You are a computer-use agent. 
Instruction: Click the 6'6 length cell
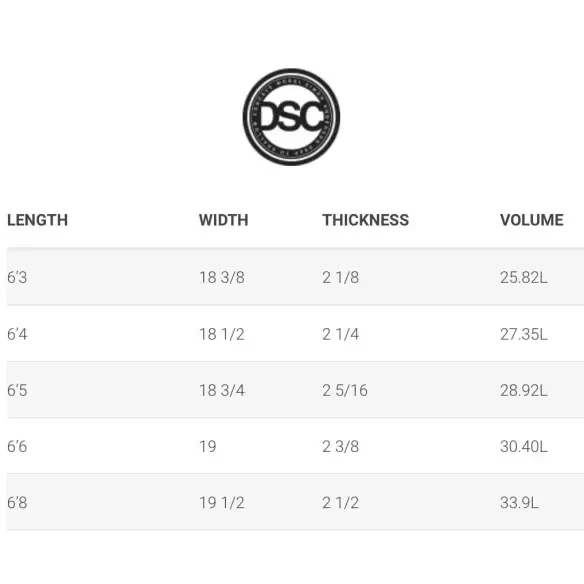(17, 446)
